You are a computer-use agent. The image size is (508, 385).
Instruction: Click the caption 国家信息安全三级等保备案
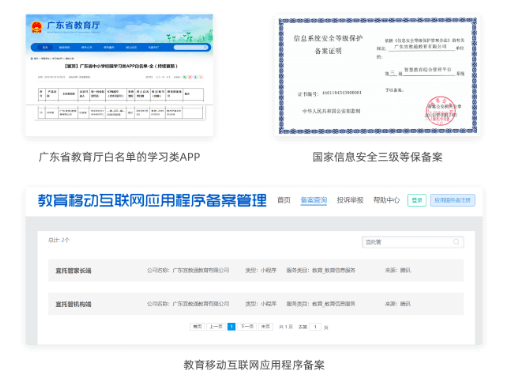pos(377,157)
